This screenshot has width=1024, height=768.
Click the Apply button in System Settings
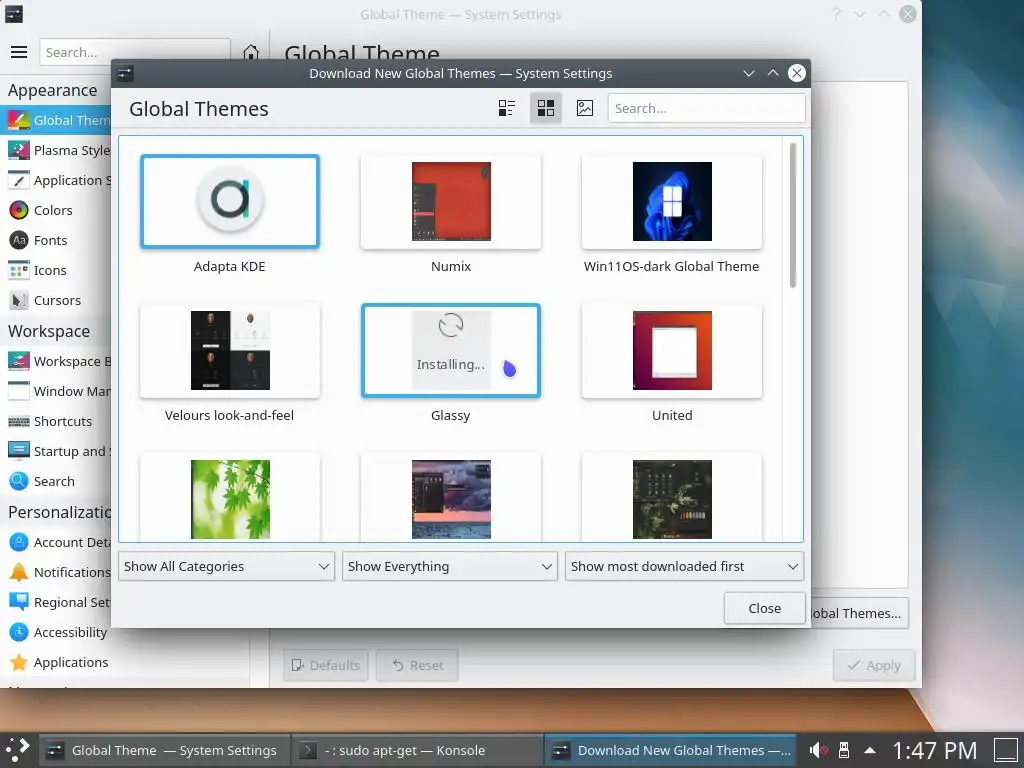pyautogui.click(x=874, y=665)
